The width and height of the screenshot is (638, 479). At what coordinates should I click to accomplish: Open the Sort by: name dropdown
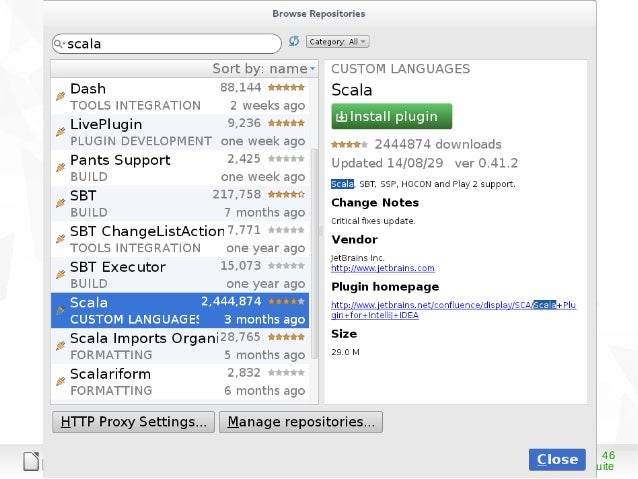tap(264, 68)
